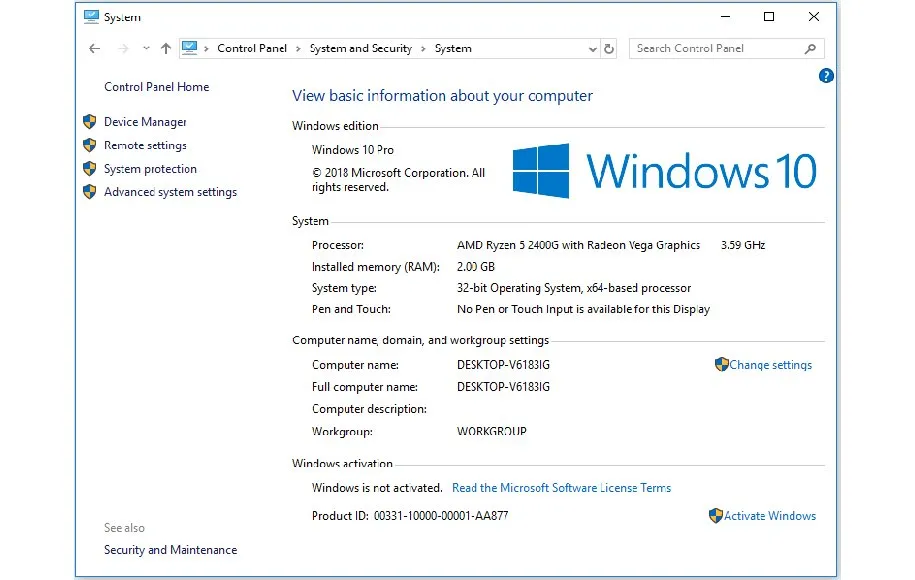Open the Recent locations dropdown chevron
The image size is (915, 580).
coord(146,48)
